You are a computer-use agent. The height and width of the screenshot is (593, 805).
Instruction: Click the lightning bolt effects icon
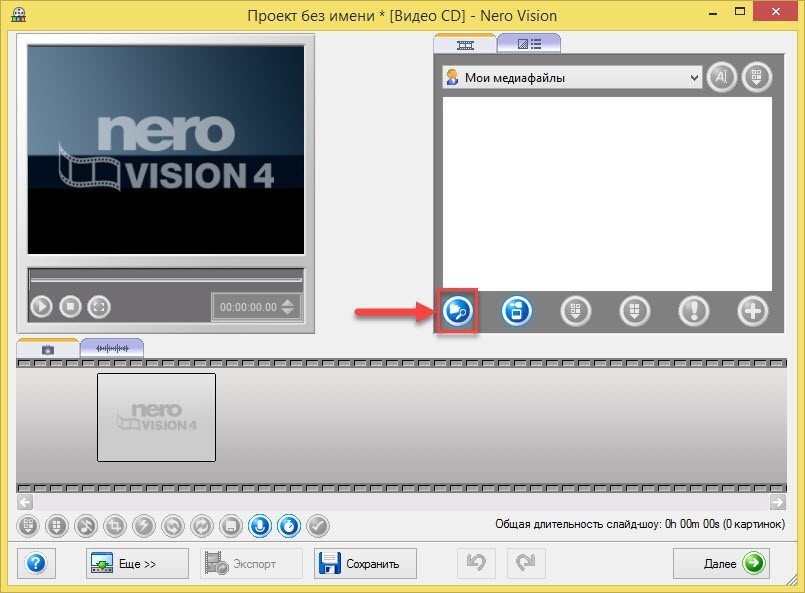[x=144, y=526]
